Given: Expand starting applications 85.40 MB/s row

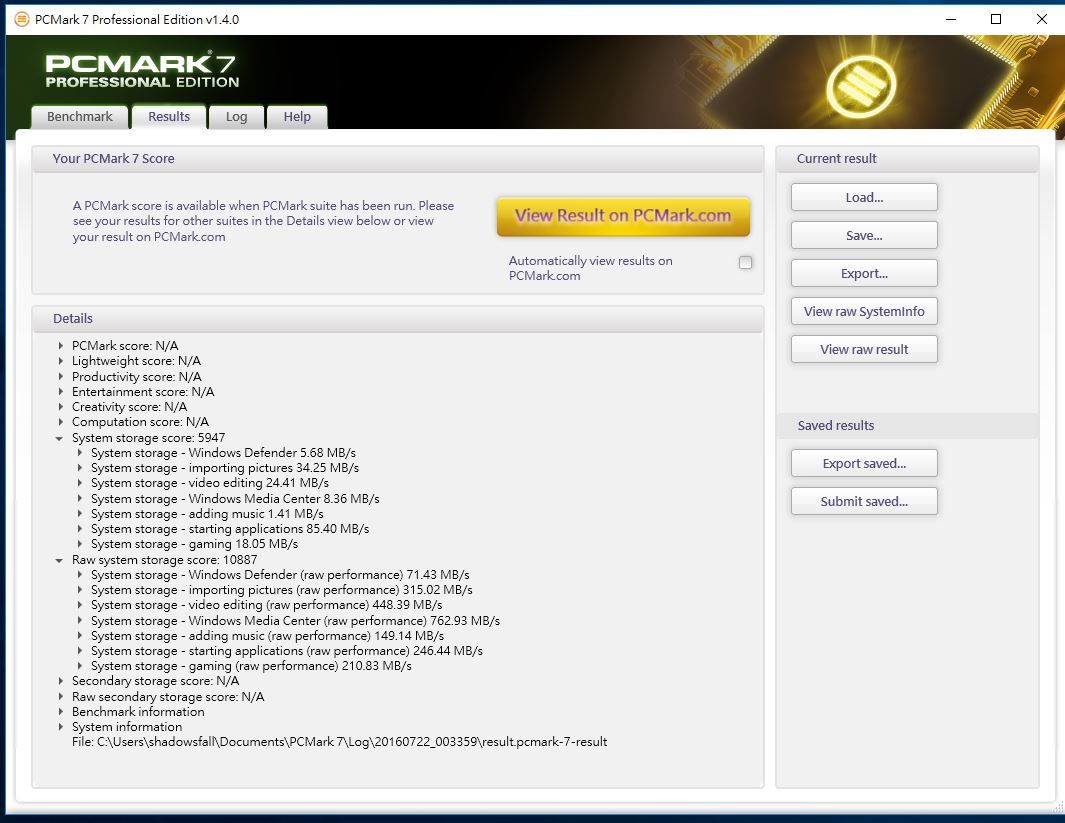Looking at the screenshot, I should (79, 529).
